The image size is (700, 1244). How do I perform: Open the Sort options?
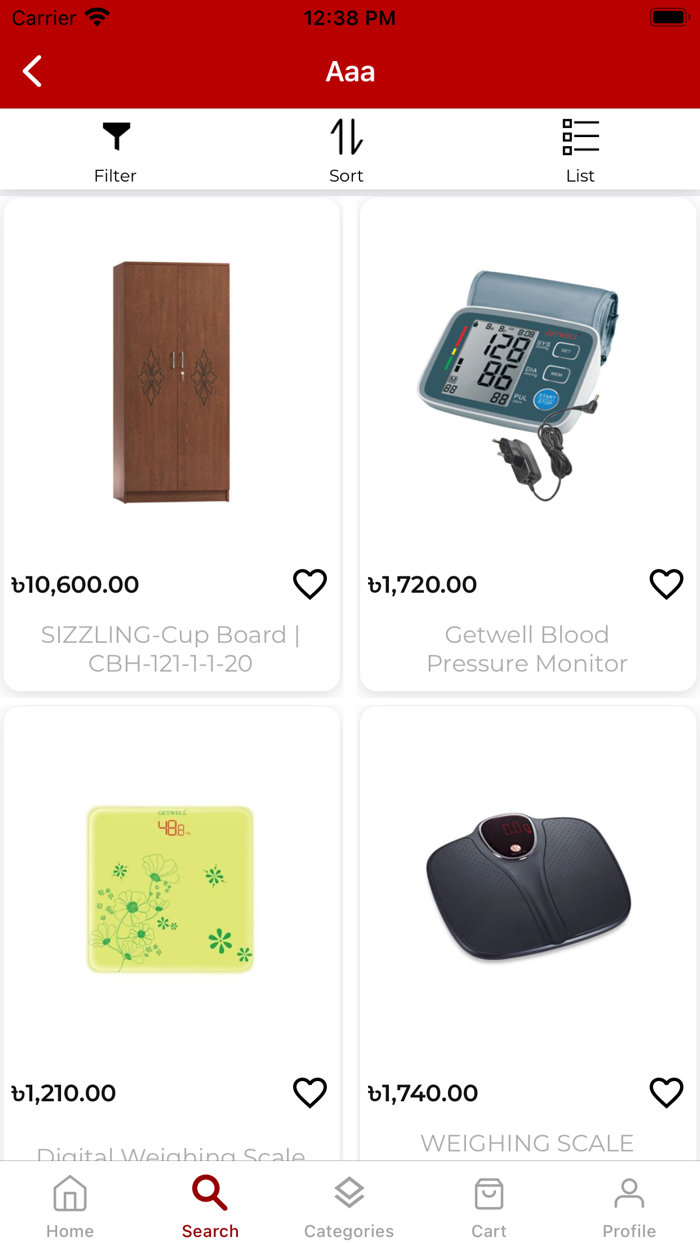346,151
